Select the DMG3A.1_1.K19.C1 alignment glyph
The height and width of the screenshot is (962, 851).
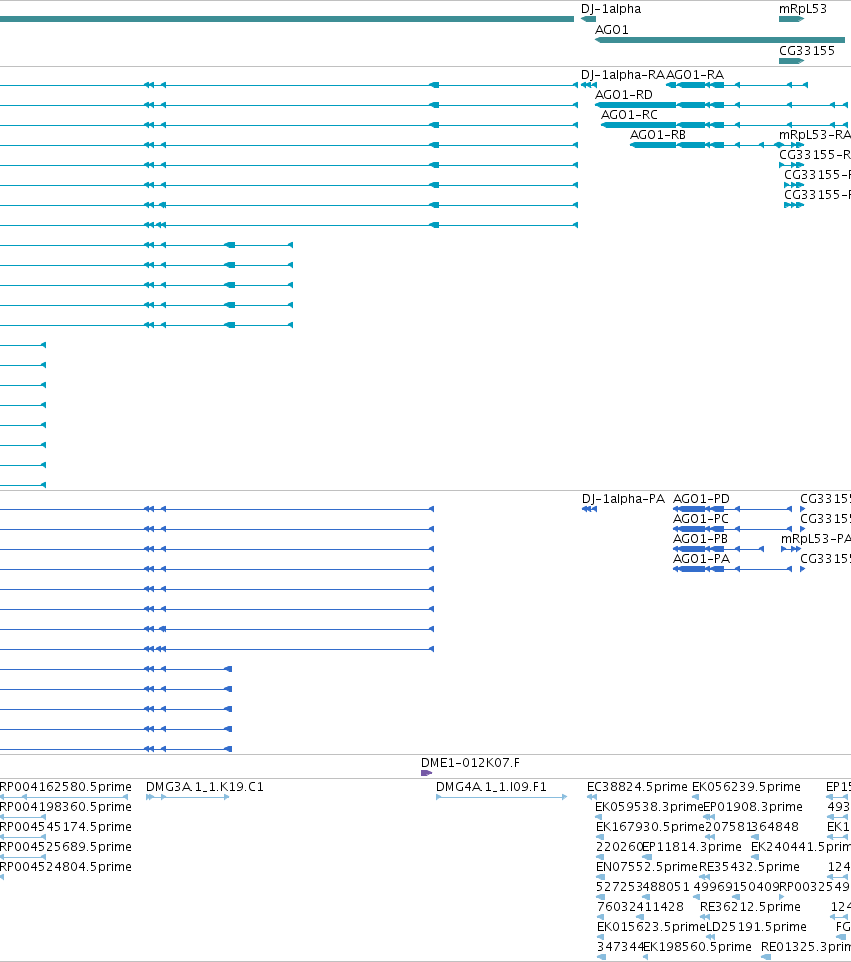point(188,797)
